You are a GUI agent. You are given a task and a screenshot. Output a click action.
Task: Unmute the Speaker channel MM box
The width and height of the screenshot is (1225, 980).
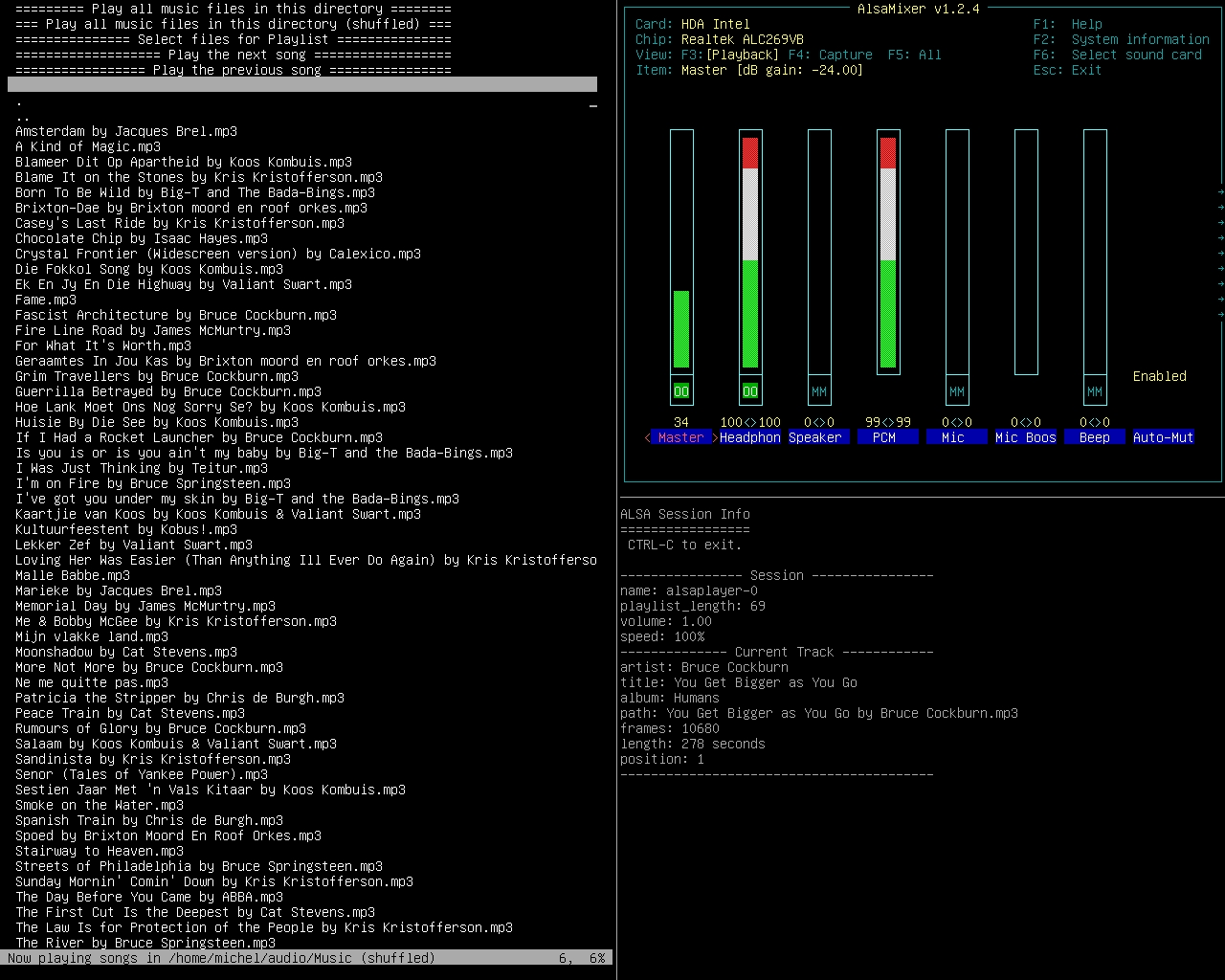click(819, 391)
